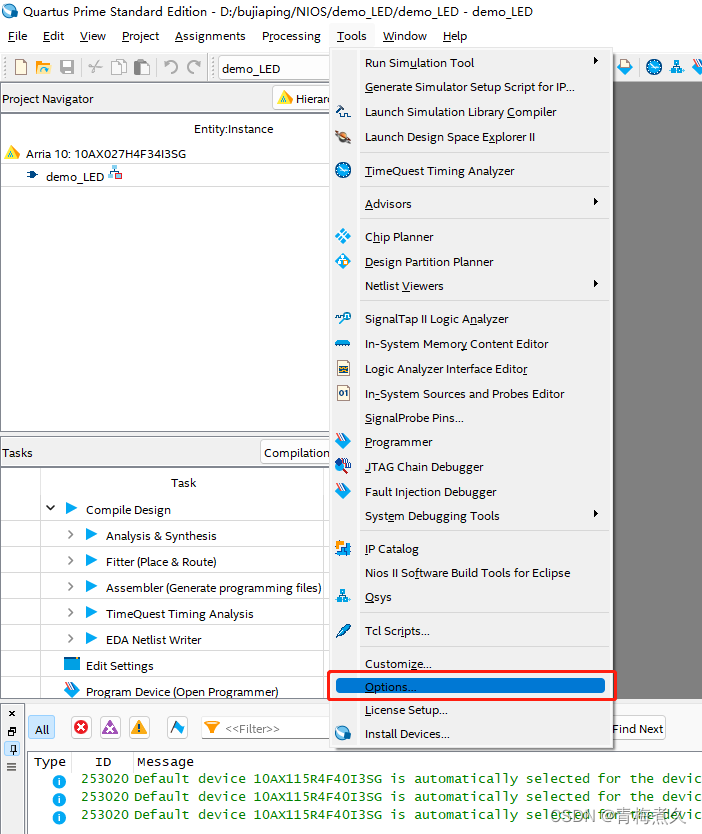Expand the Analysis & Synthesis task

point(70,534)
